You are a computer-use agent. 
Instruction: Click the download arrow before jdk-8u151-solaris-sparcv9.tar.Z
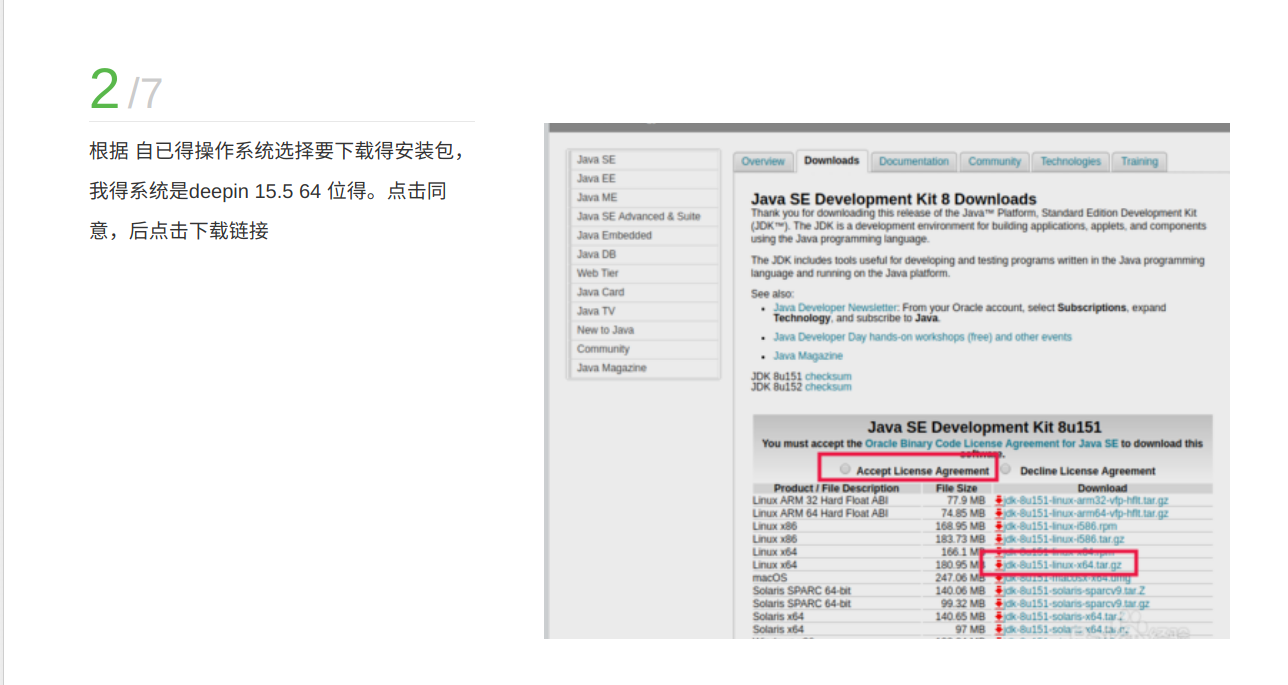coord(998,592)
